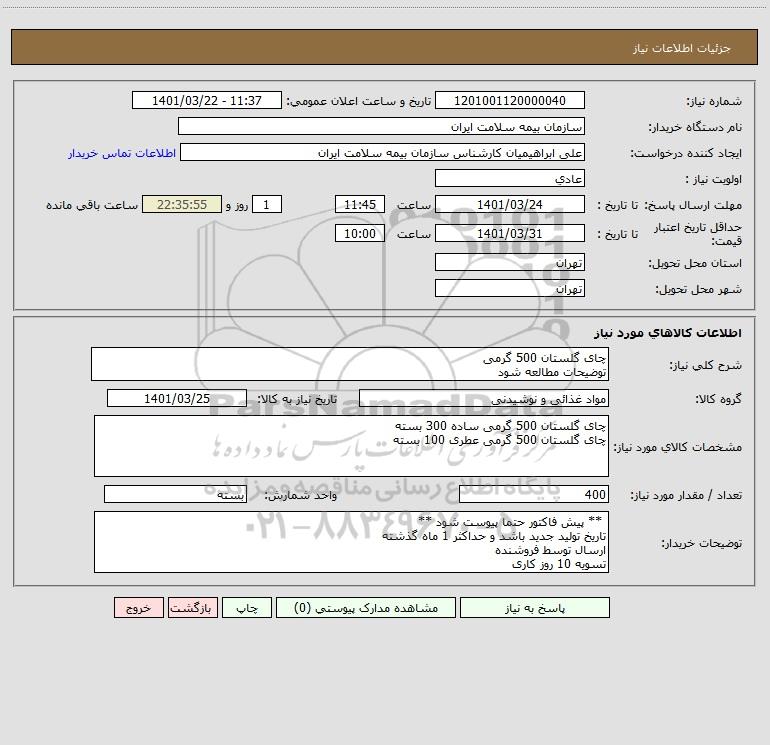The height and width of the screenshot is (745, 770).
Task: Click the شرح کلی نیاز label
Action: (x=706, y=365)
